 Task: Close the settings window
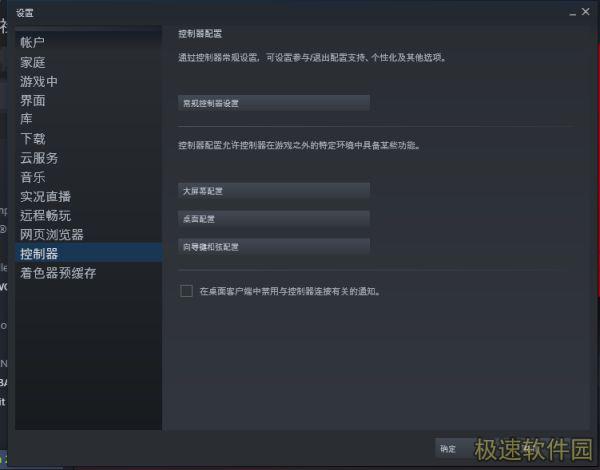[585, 12]
